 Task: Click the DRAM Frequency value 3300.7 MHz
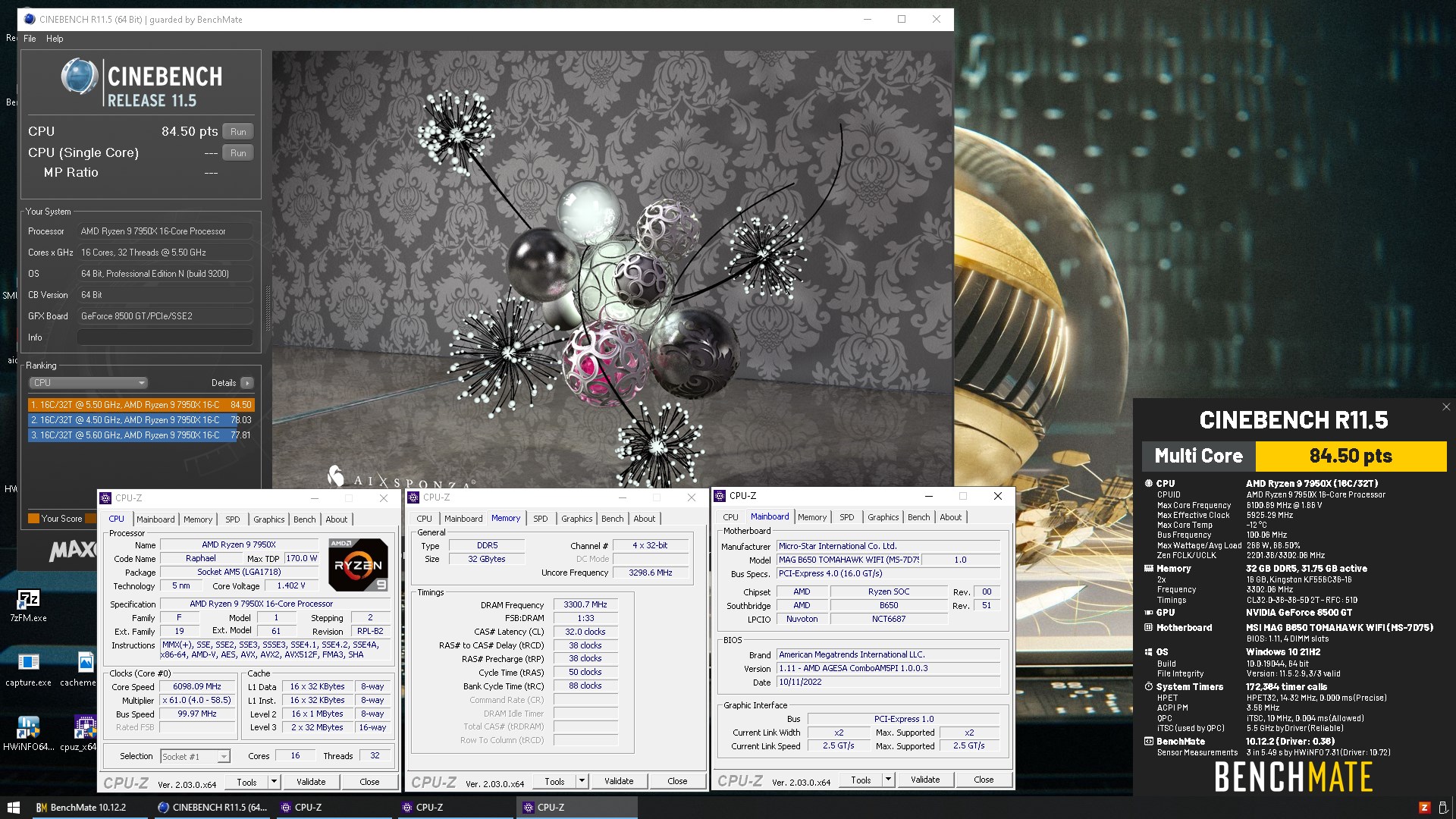pos(585,604)
